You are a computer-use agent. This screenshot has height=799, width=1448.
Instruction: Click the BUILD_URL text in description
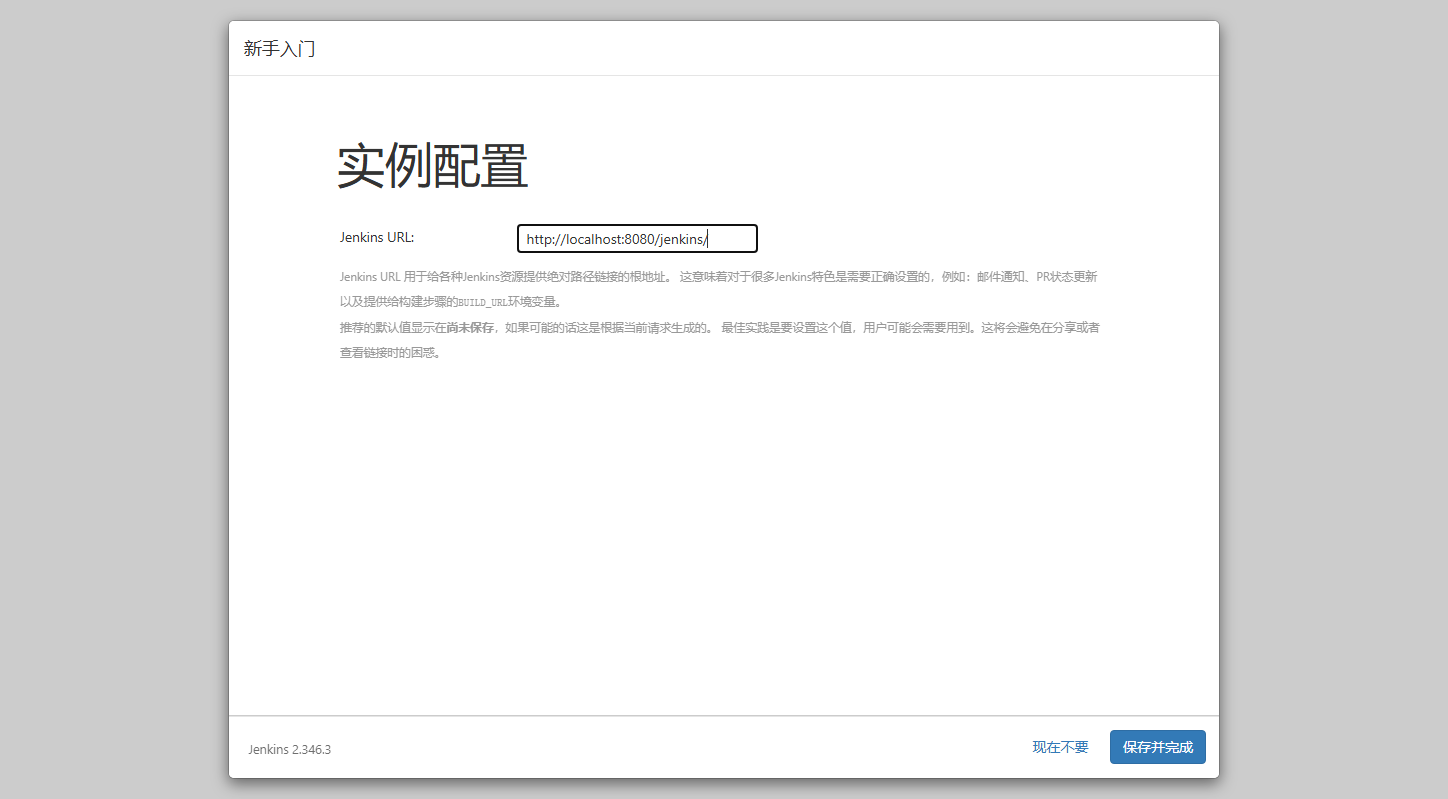click(482, 302)
